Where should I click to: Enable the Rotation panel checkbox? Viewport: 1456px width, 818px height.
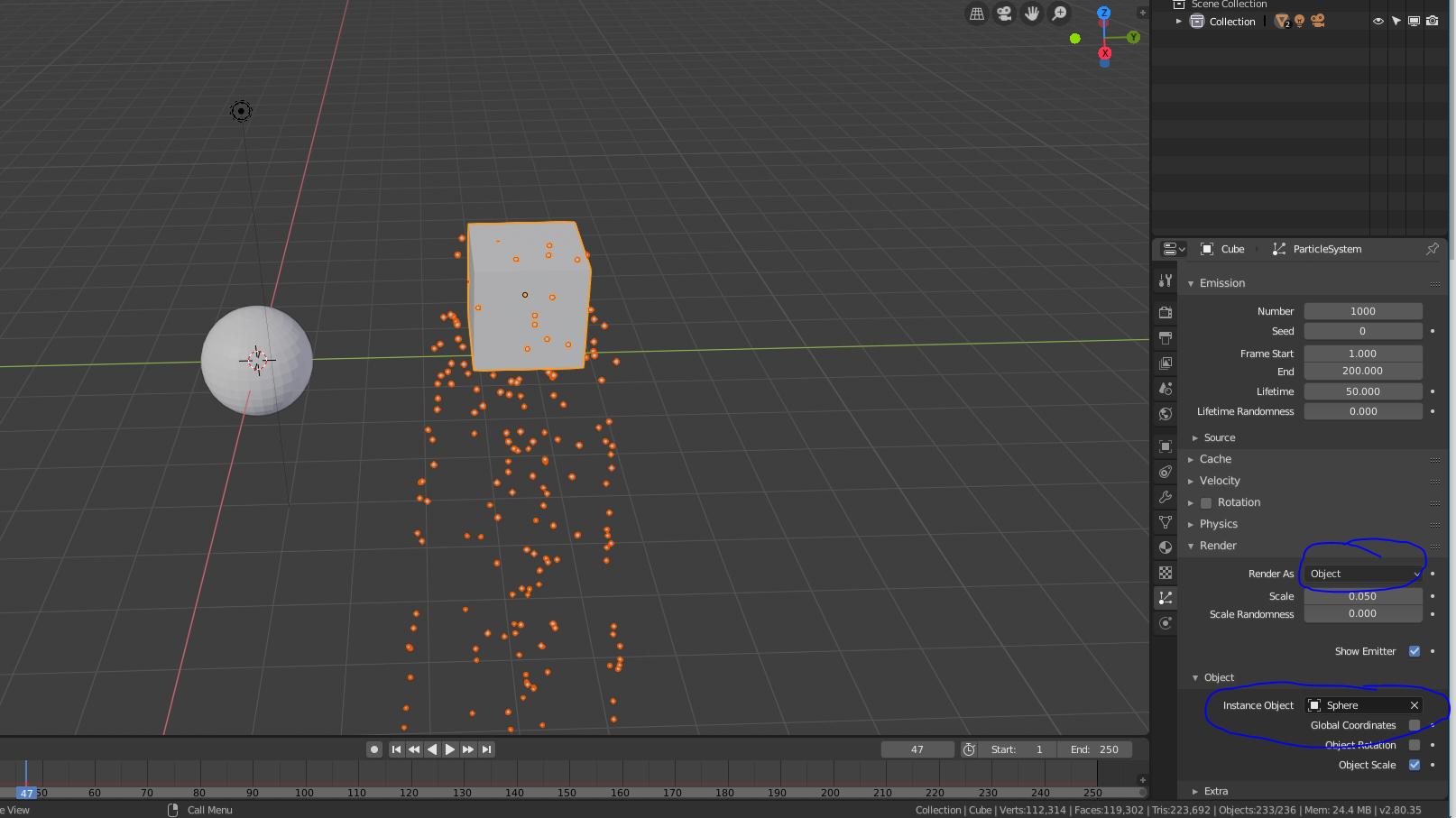pos(1206,502)
